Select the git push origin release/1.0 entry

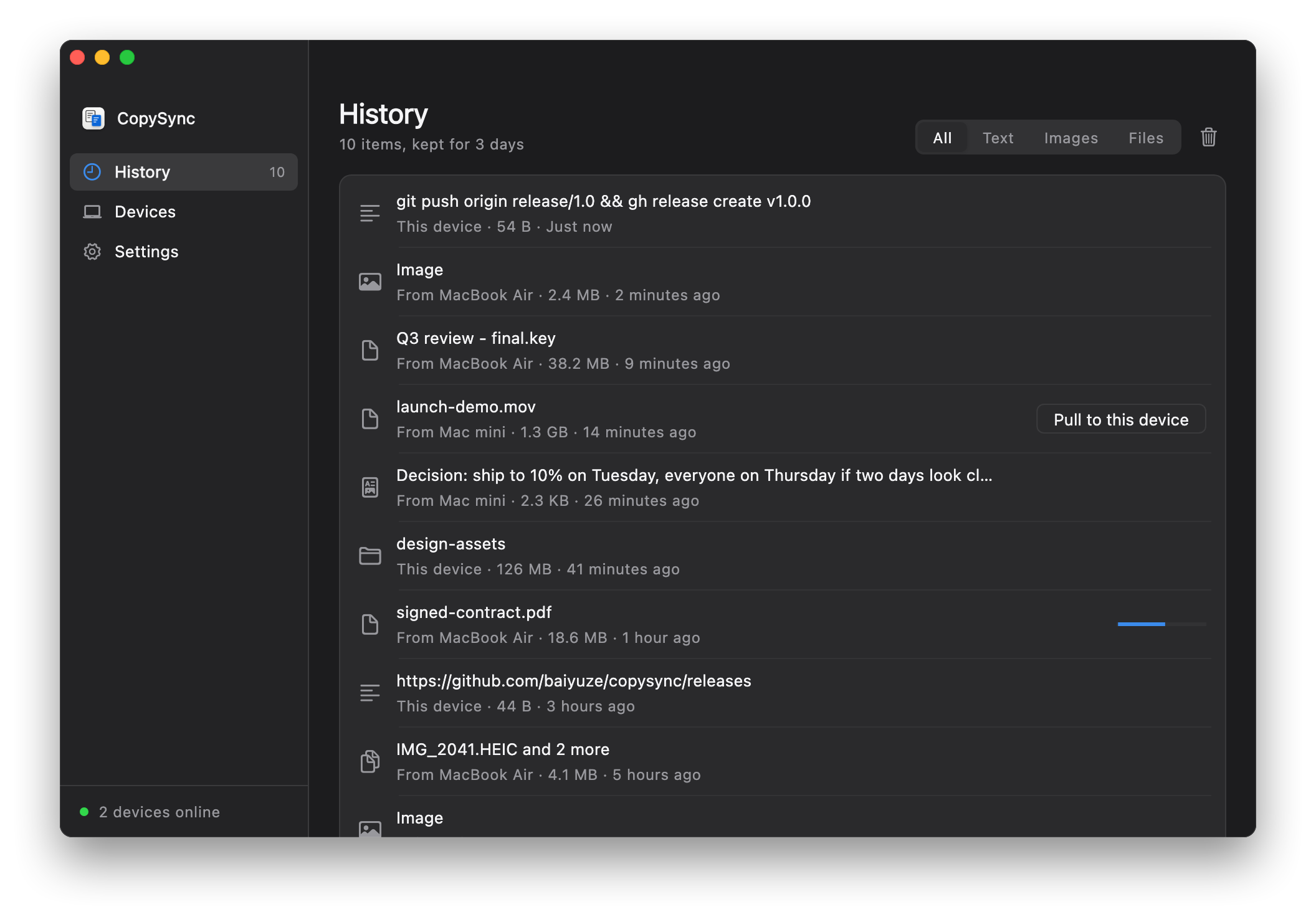coord(783,213)
